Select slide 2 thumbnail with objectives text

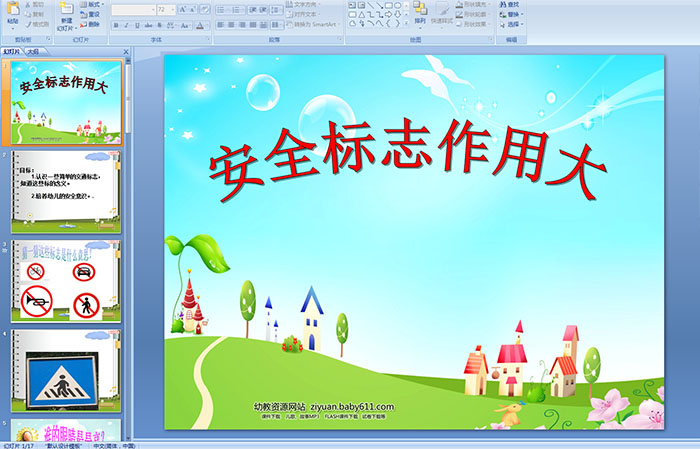66,191
